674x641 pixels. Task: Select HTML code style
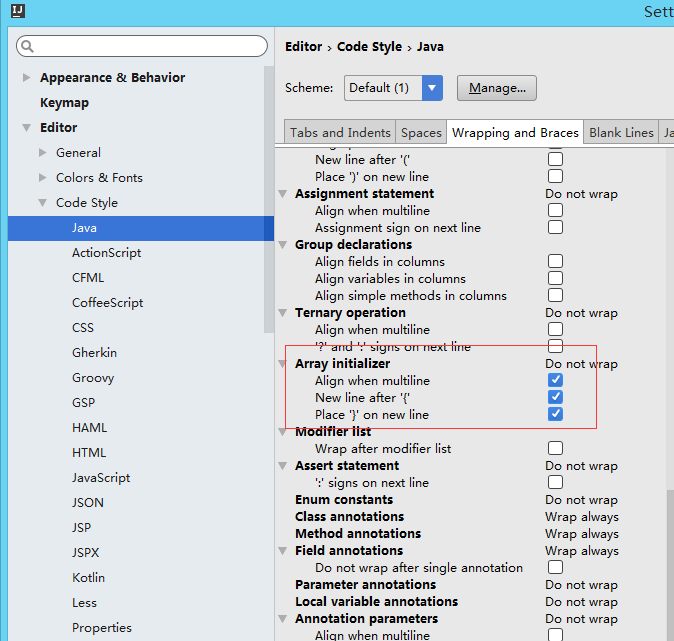[89, 453]
